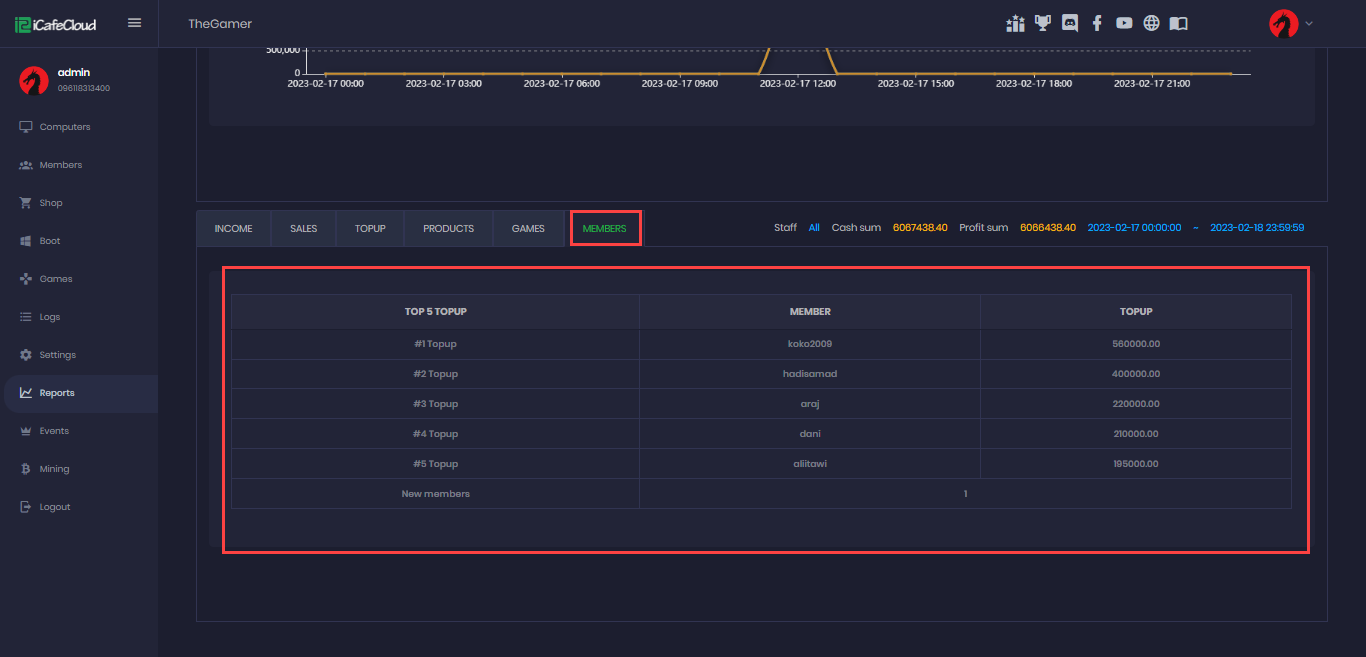Screen dimensions: 1366x657
Task: Switch to the INCOME tab
Action: (233, 229)
